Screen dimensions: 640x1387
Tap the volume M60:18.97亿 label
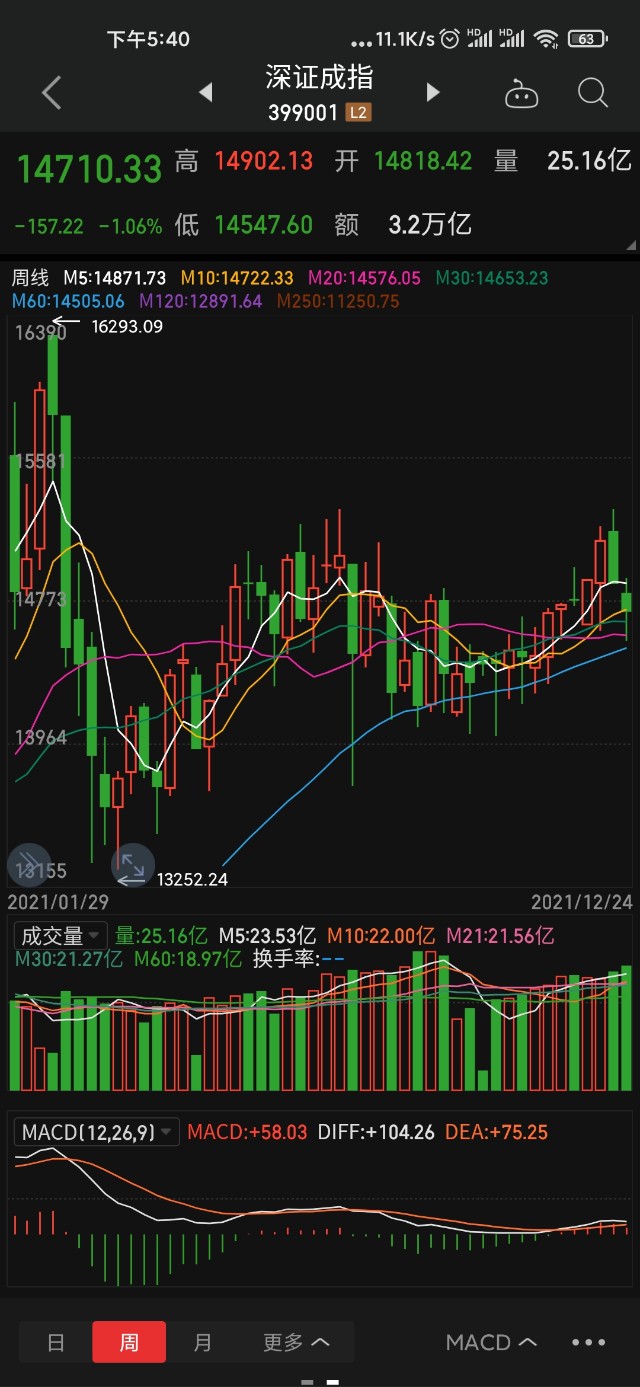pyautogui.click(x=187, y=959)
